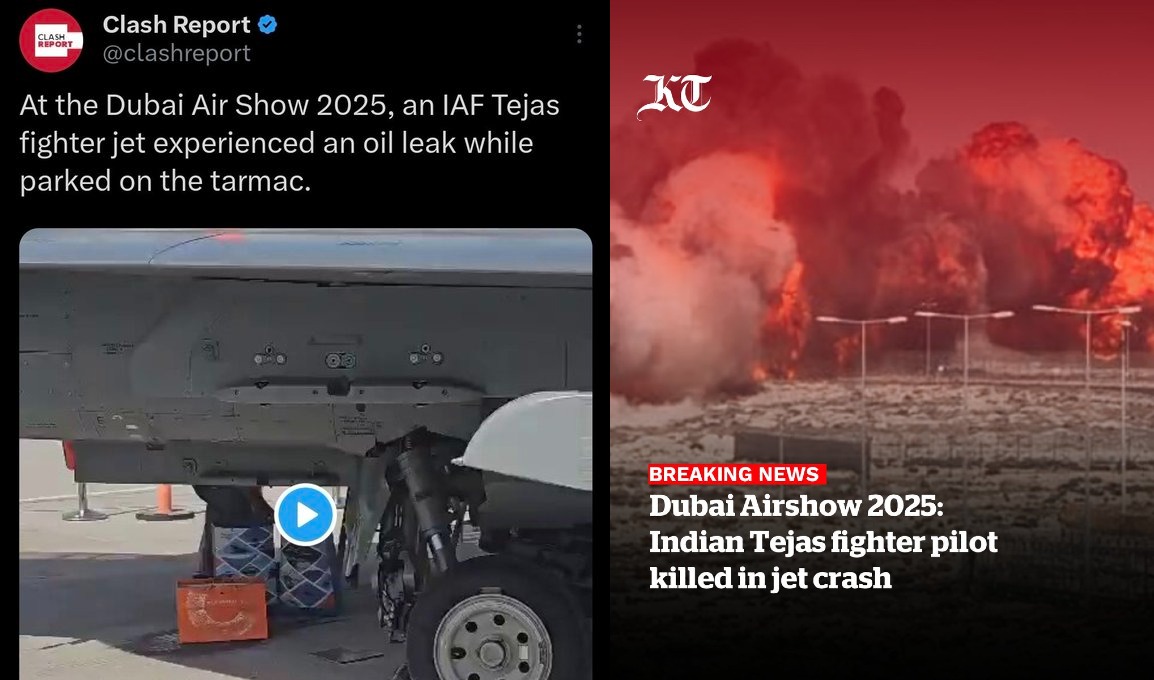
Task: Click the orange bag under the jet
Action: [x=222, y=610]
